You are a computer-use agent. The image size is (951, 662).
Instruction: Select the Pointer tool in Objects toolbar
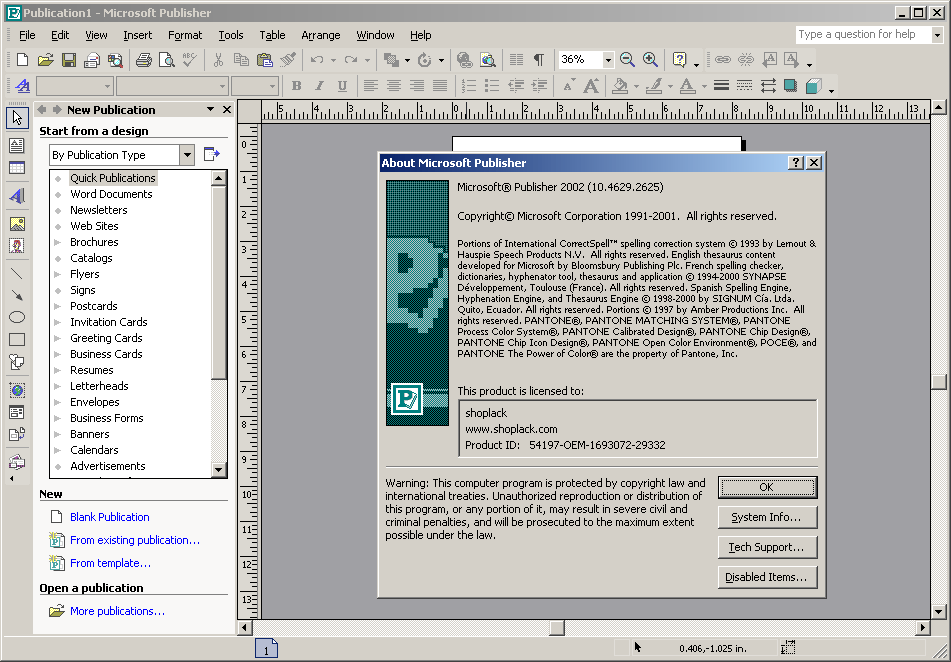[17, 118]
